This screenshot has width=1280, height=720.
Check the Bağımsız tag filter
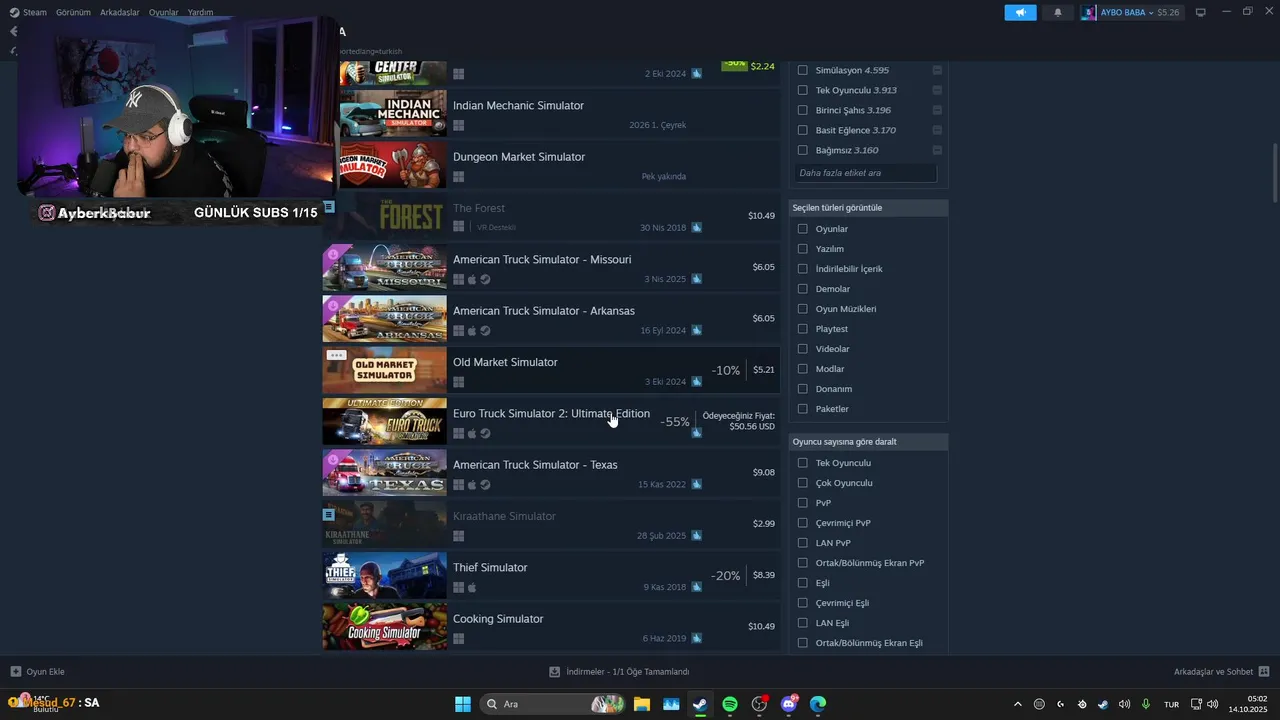point(802,150)
